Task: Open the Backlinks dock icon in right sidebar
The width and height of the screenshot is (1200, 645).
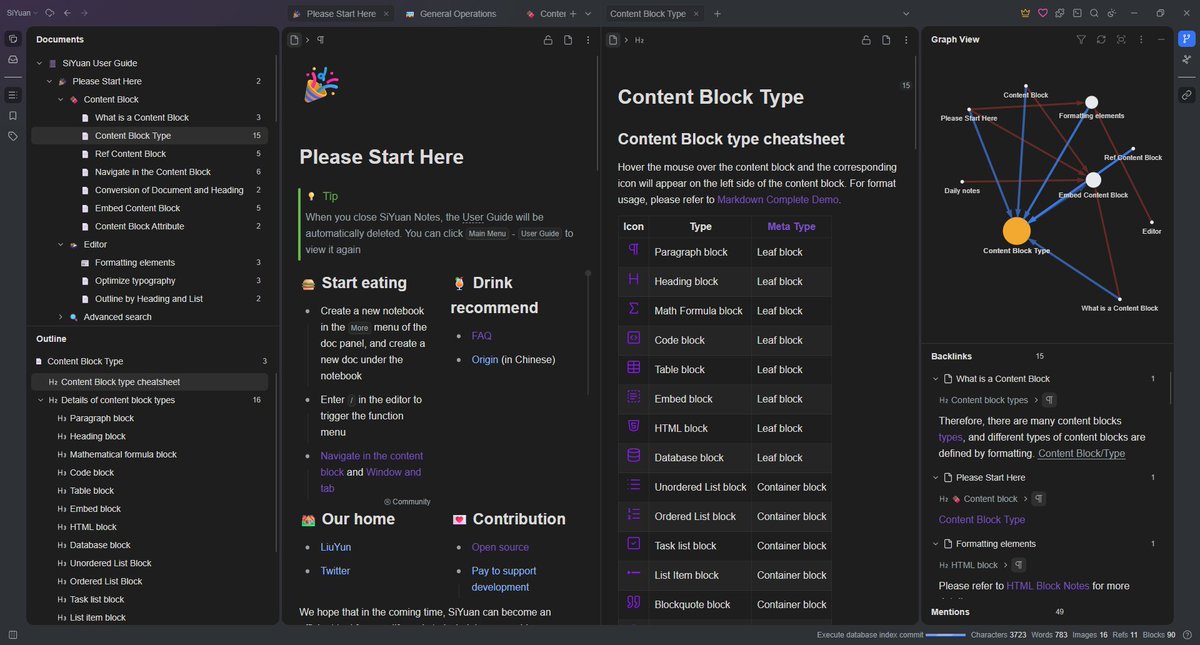Action: pyautogui.click(x=1186, y=95)
